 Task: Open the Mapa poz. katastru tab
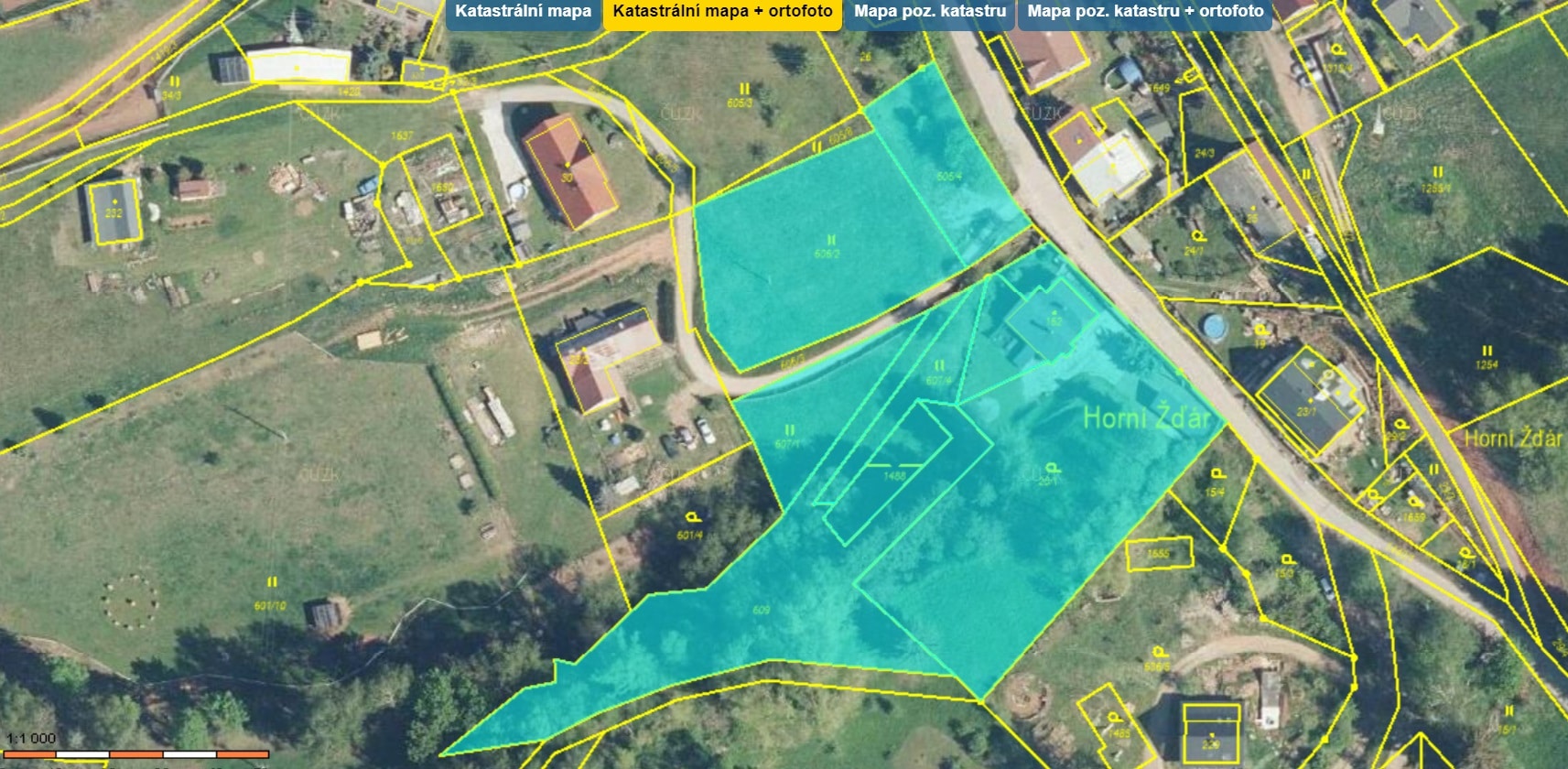[929, 13]
